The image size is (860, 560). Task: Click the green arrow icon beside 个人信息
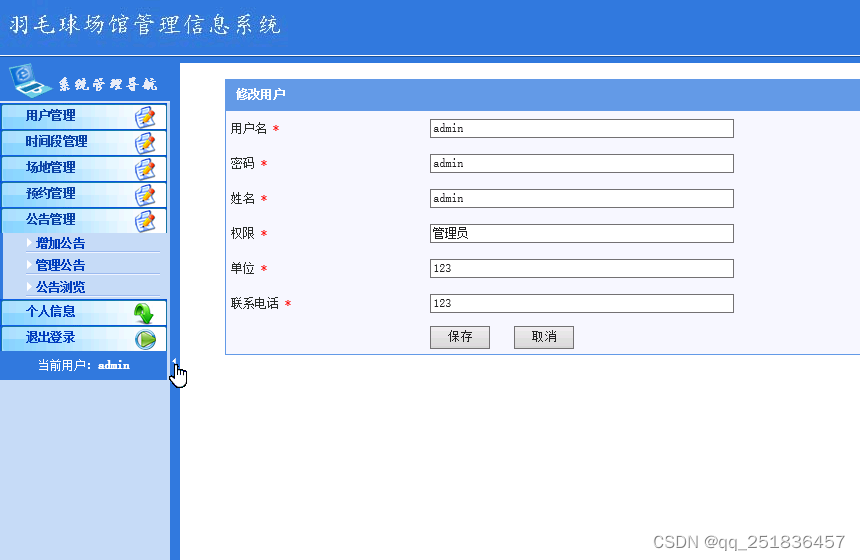pyautogui.click(x=144, y=313)
